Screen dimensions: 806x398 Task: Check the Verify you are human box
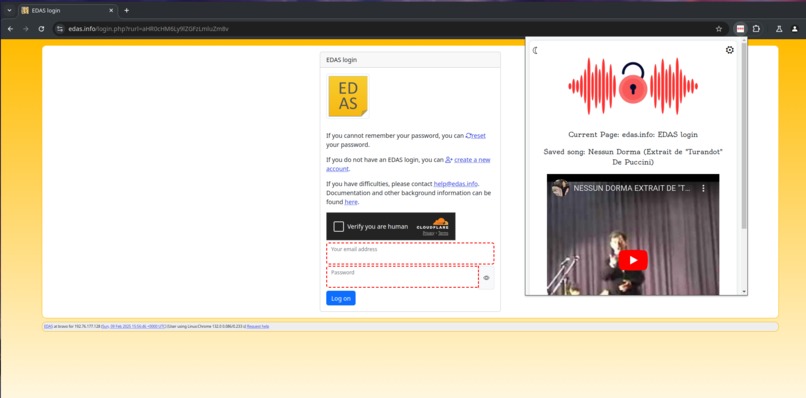coord(338,226)
